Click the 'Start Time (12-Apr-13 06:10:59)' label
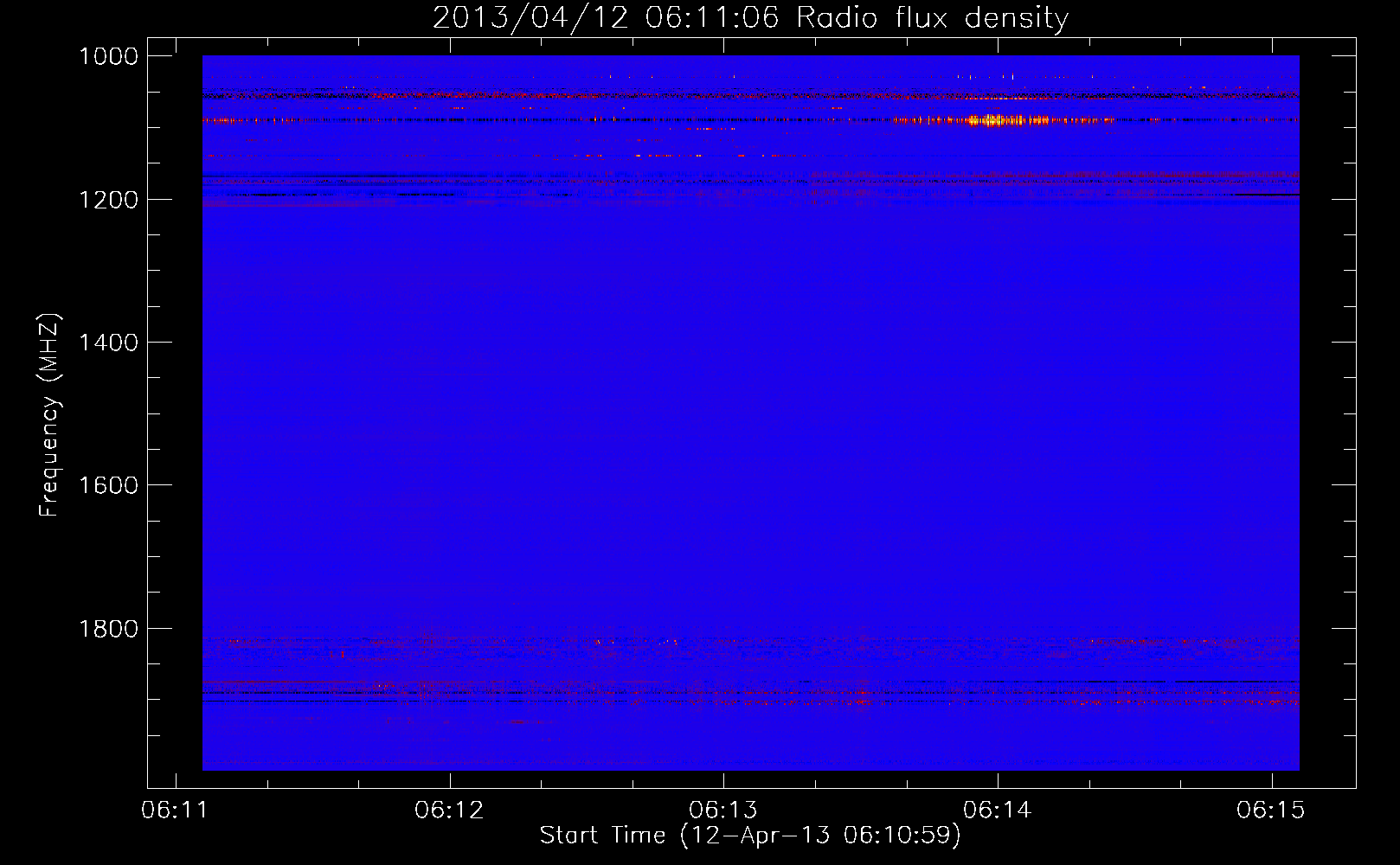Screen dimensions: 1400x865 coord(750,836)
